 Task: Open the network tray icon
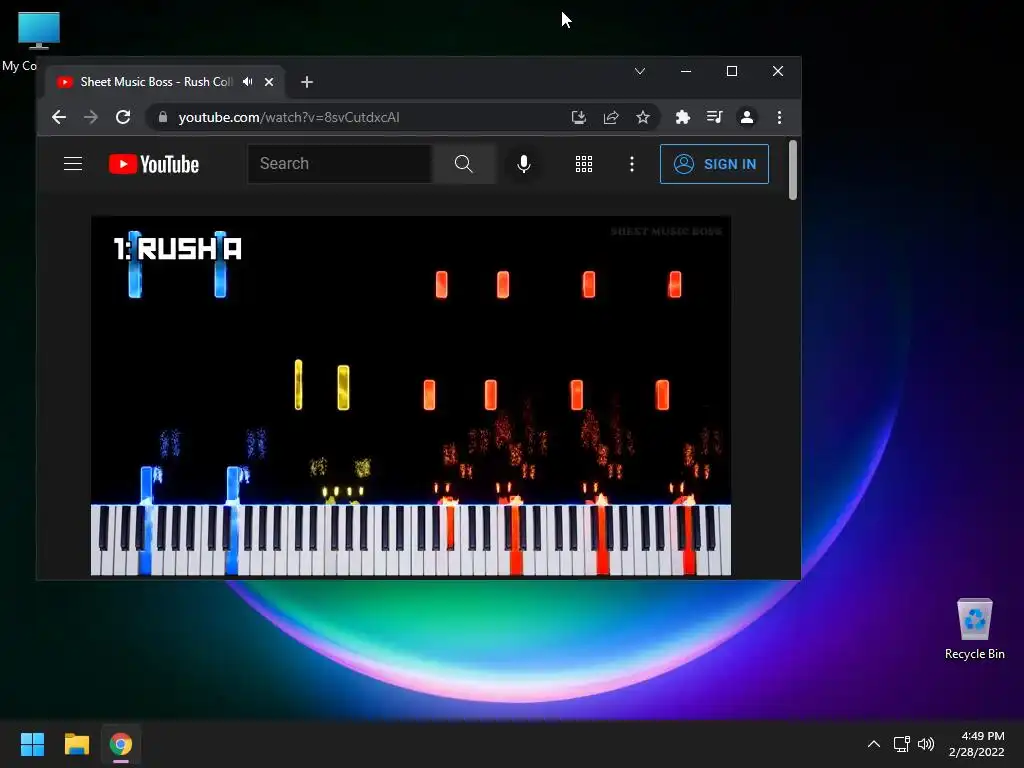pos(902,744)
